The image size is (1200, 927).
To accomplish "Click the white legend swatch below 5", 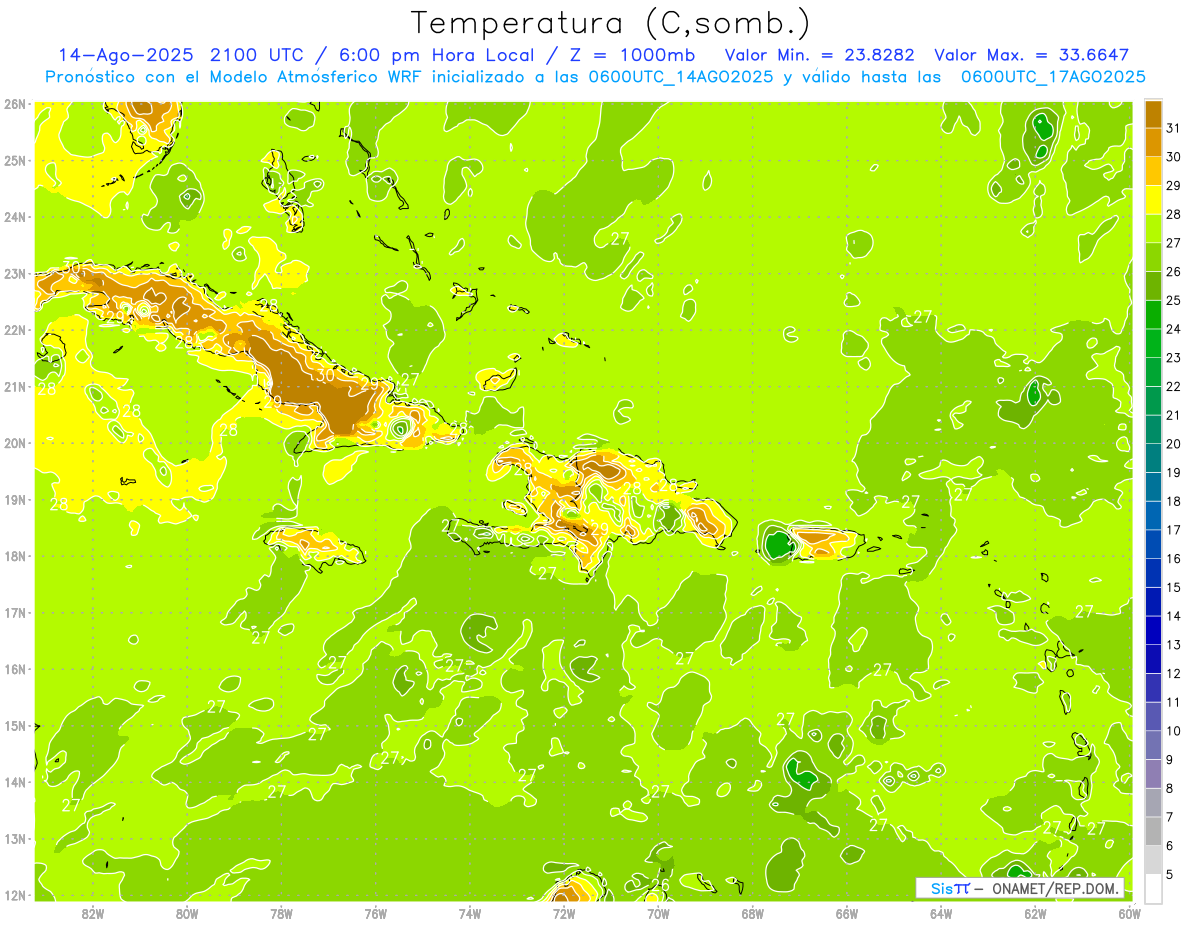I will point(1153,888).
